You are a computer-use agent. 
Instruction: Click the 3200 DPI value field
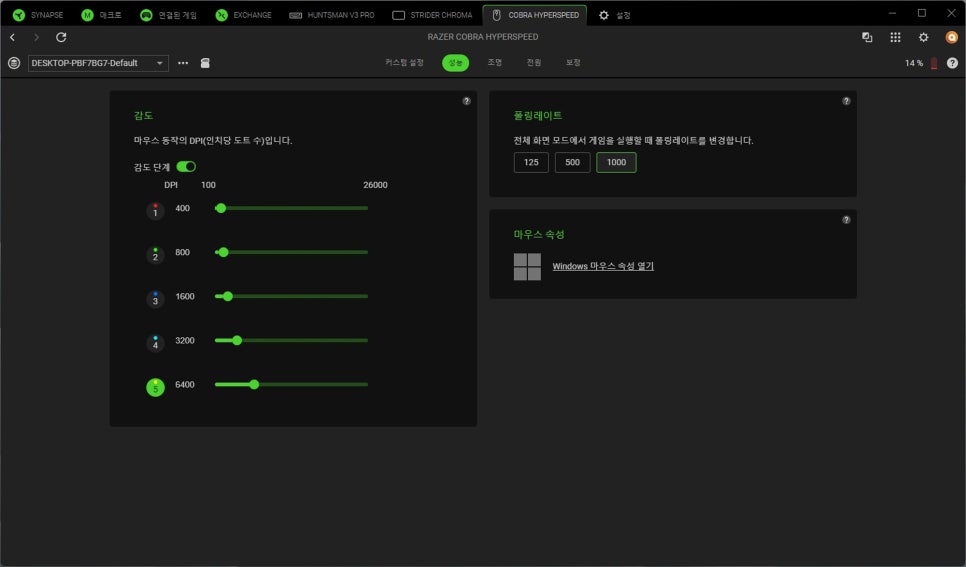pos(185,340)
